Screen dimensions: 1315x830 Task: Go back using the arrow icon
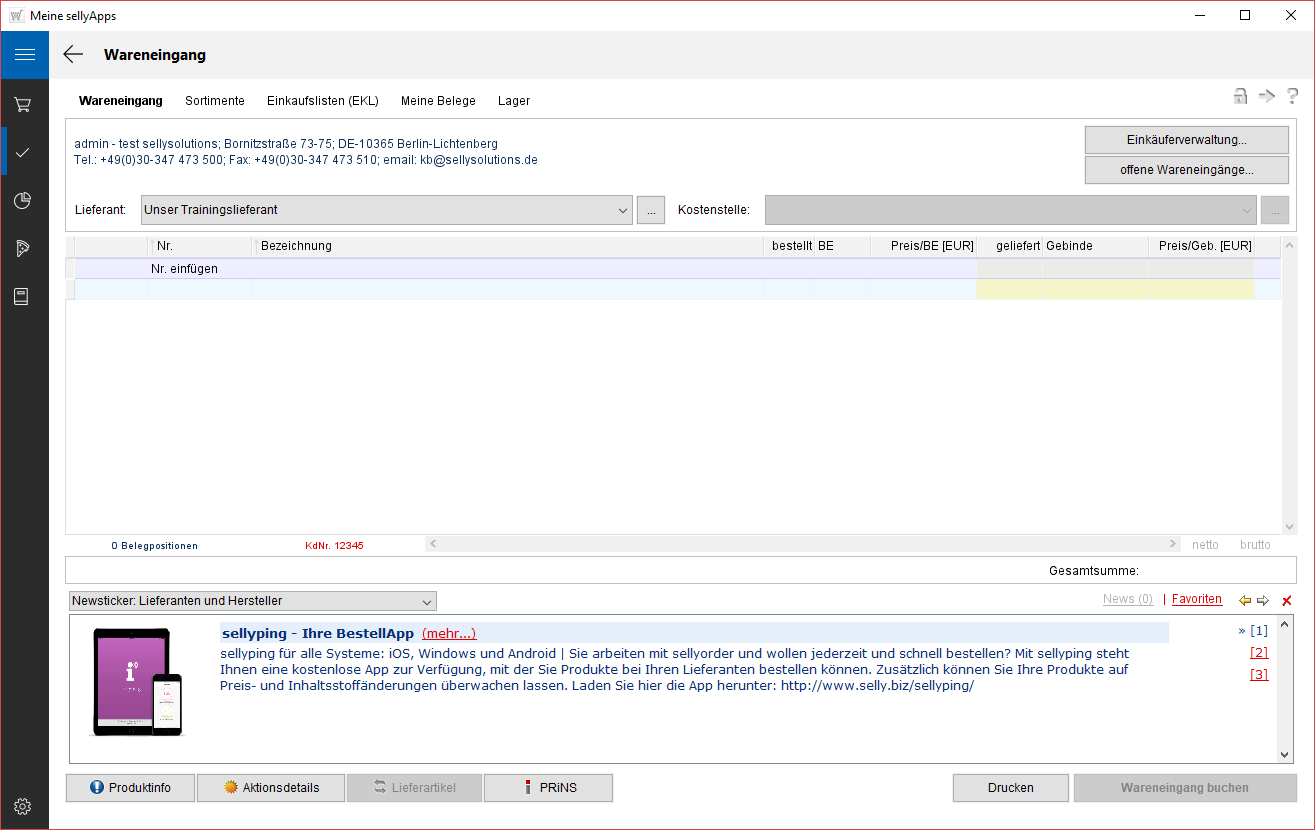click(x=73, y=55)
